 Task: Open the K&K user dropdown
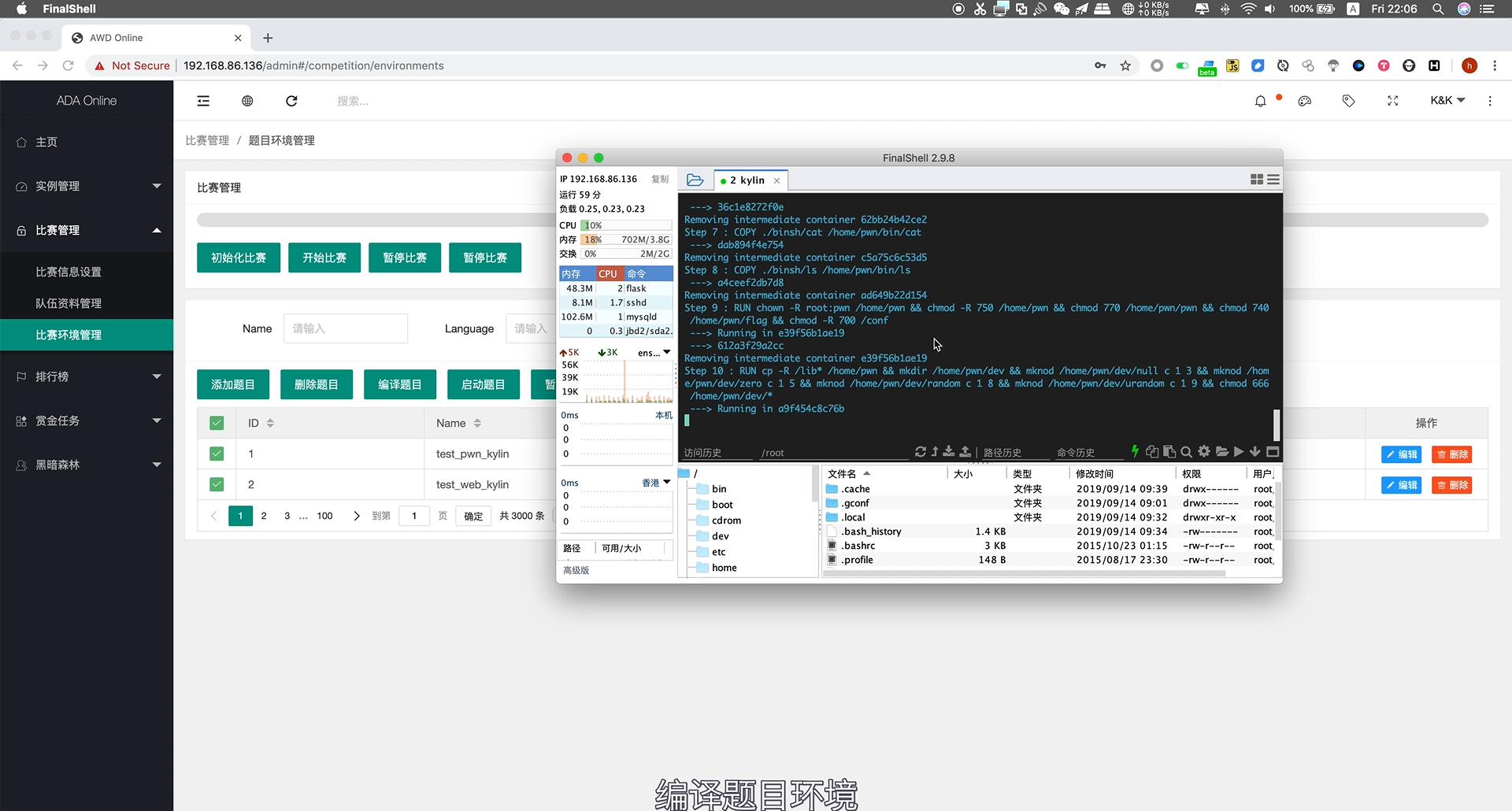tap(1447, 100)
